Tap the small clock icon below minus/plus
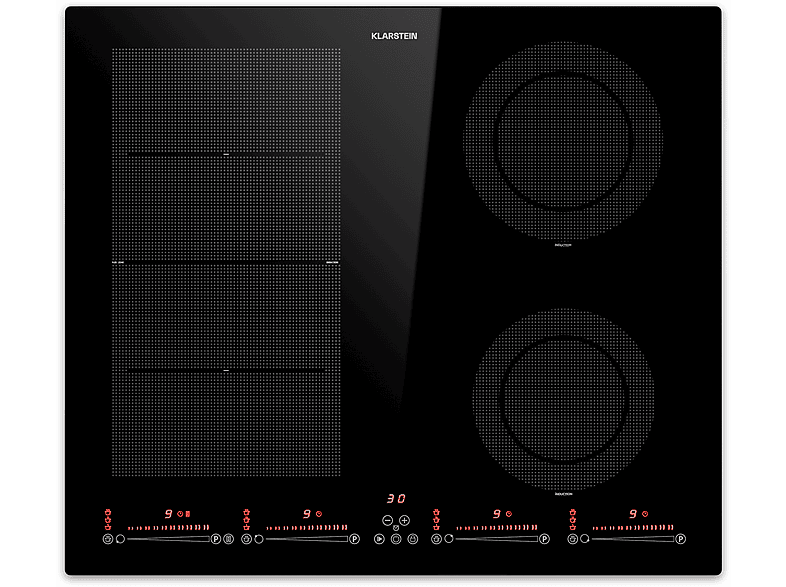 click(x=396, y=528)
